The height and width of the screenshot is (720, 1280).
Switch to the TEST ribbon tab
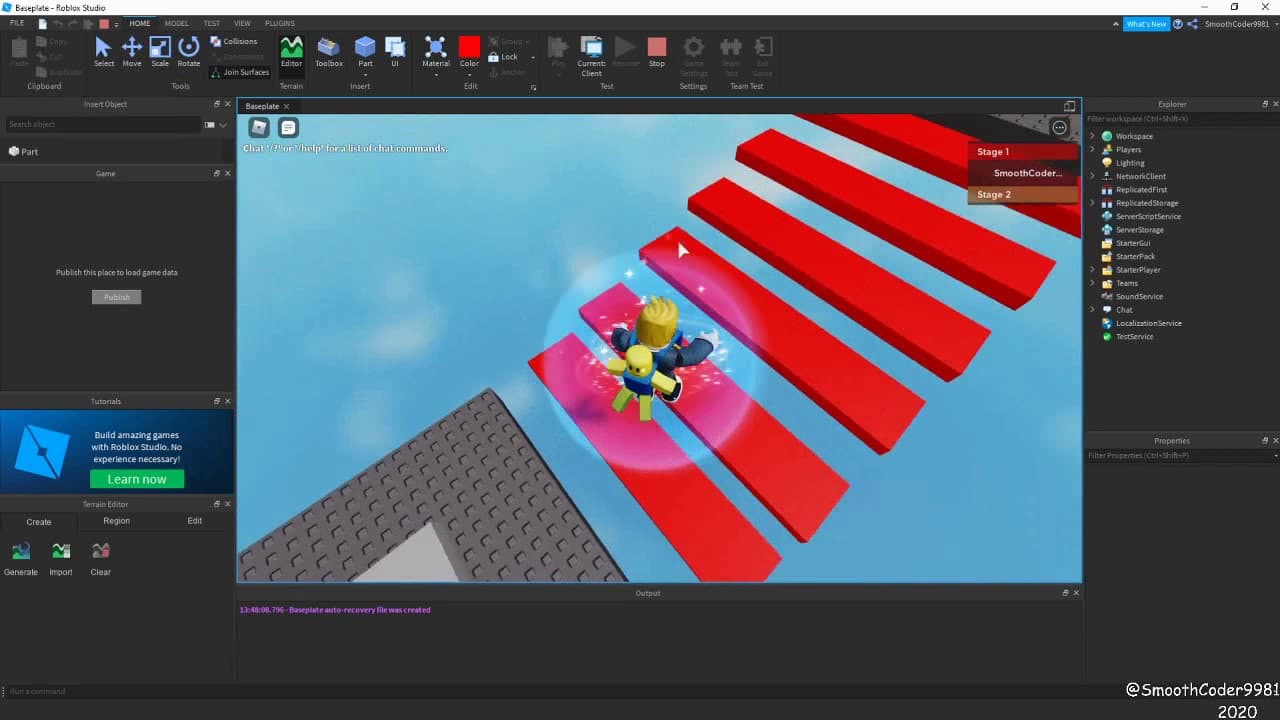212,23
